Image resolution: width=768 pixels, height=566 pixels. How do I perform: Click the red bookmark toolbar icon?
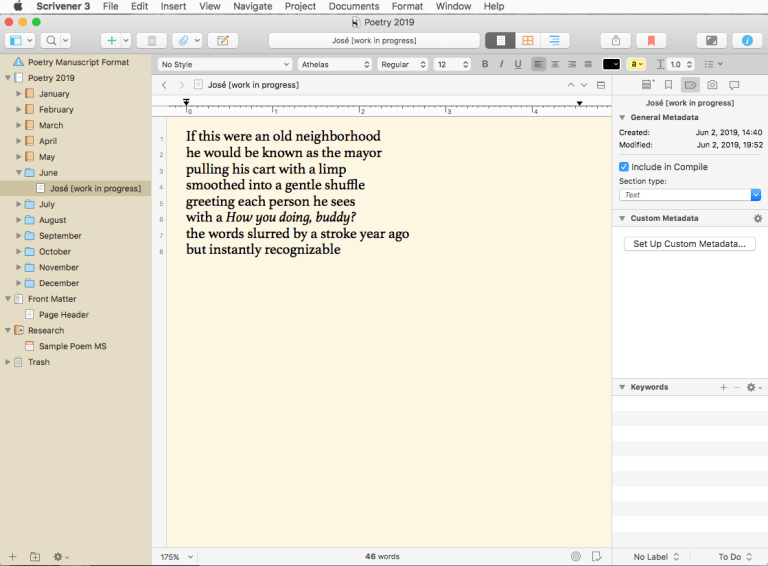(x=650, y=41)
